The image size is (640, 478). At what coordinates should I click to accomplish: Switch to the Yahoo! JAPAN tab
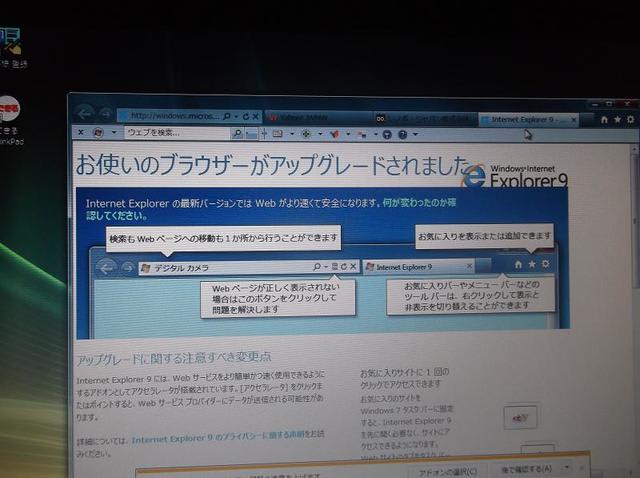pyautogui.click(x=318, y=118)
